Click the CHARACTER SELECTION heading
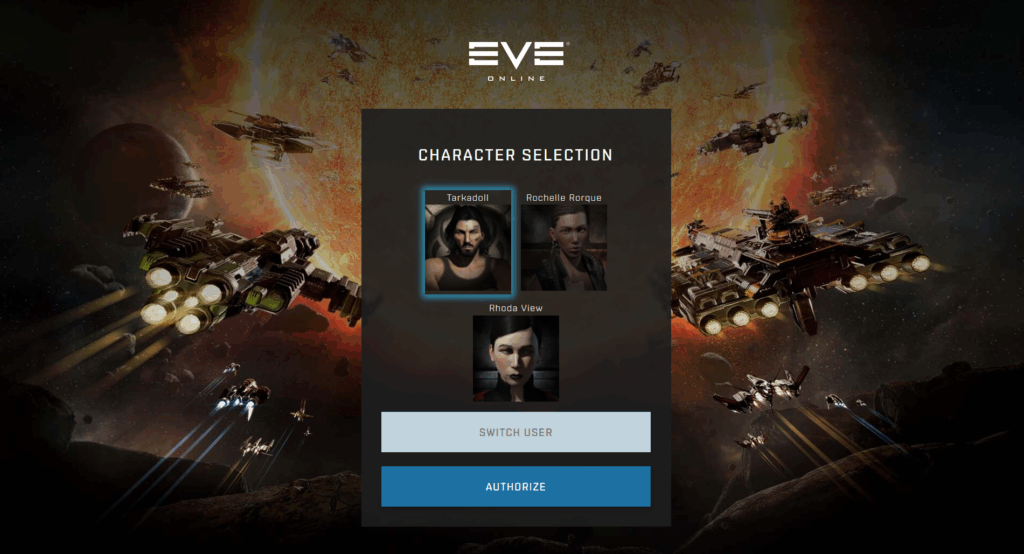The width and height of the screenshot is (1024, 554). (x=516, y=155)
